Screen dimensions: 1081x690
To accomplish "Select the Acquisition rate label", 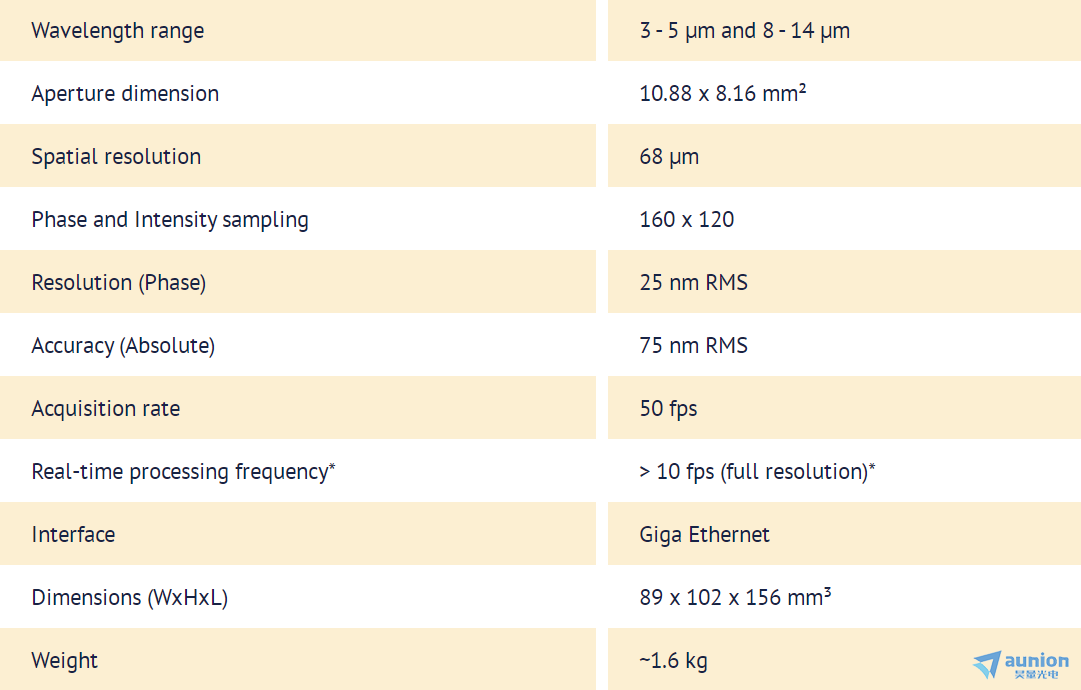I will click(106, 409).
